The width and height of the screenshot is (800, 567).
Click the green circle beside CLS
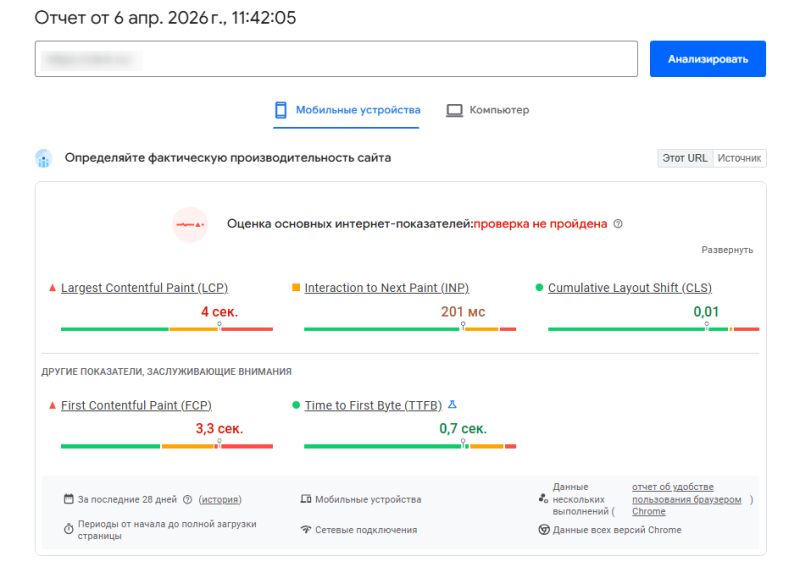click(x=539, y=287)
